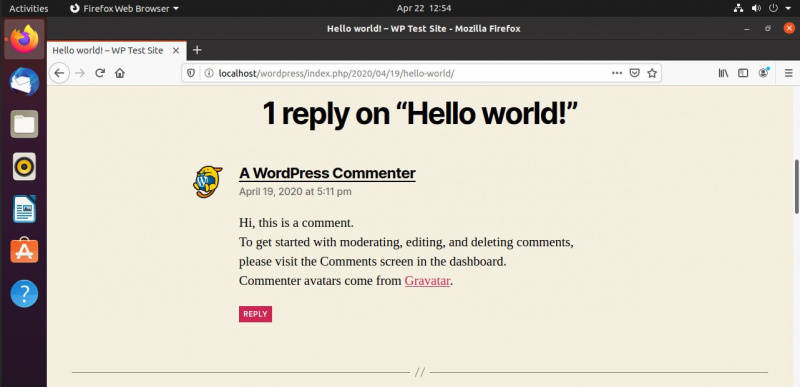The width and height of the screenshot is (800, 387).
Task: Close the Hello world! tab
Action: point(176,50)
